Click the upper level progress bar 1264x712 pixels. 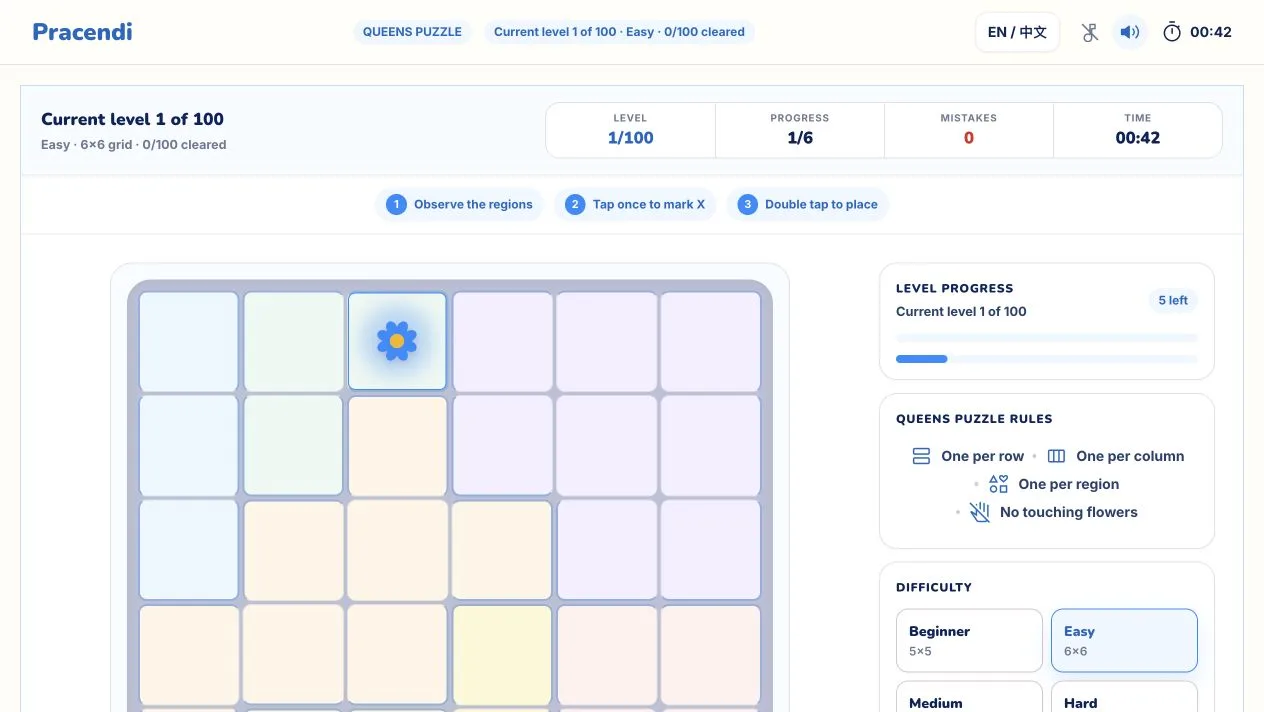coord(1047,338)
